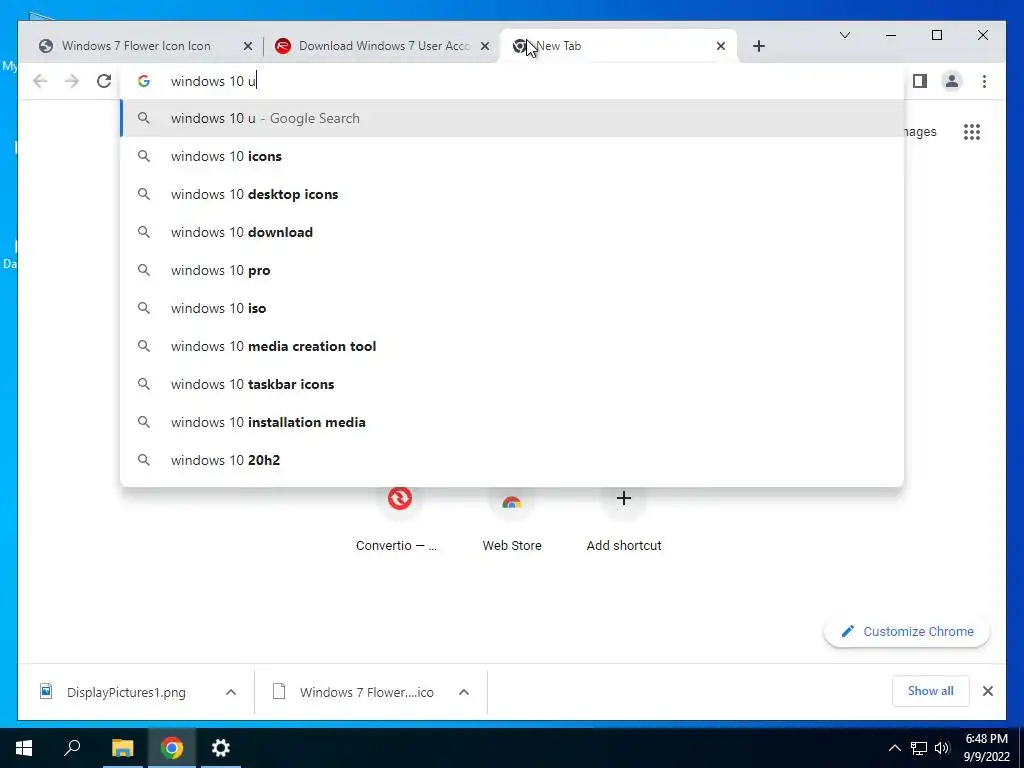The width and height of the screenshot is (1024, 768).
Task: Close the Download Windows 7 User Acco tab
Action: 485,46
